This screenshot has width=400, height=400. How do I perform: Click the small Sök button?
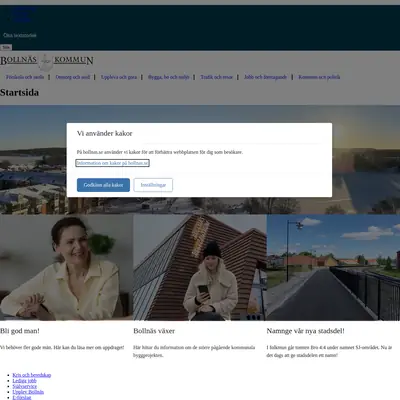tap(6, 47)
